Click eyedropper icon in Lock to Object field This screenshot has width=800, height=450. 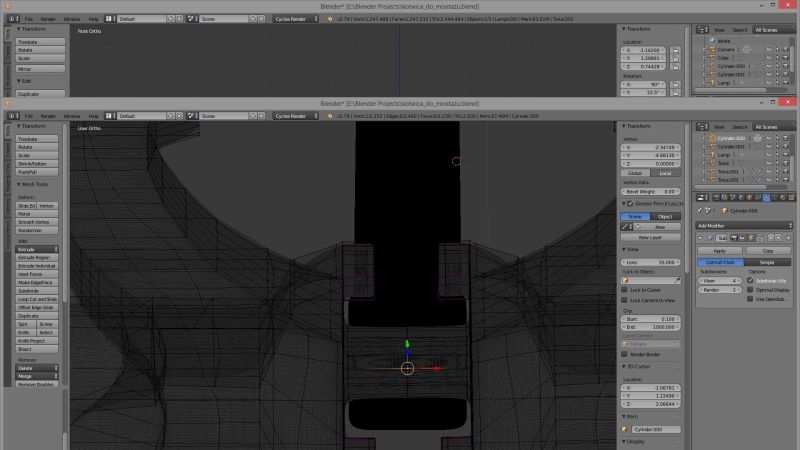677,281
